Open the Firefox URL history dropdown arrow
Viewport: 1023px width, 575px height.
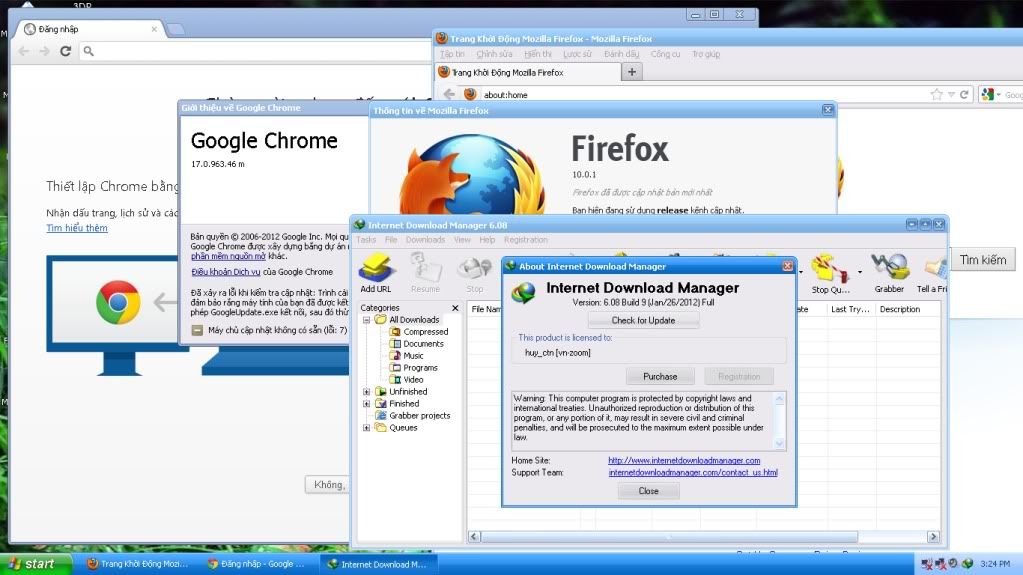pyautogui.click(x=951, y=95)
